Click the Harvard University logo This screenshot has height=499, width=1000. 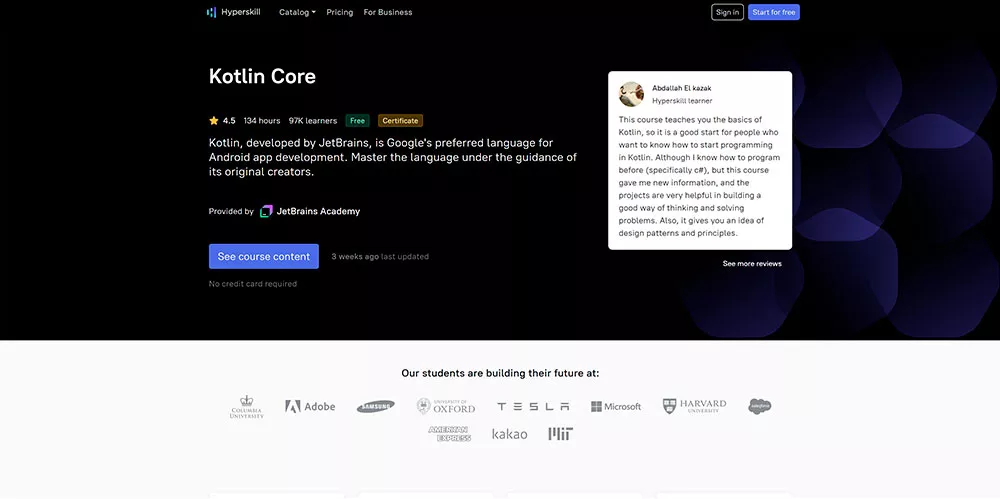695,406
